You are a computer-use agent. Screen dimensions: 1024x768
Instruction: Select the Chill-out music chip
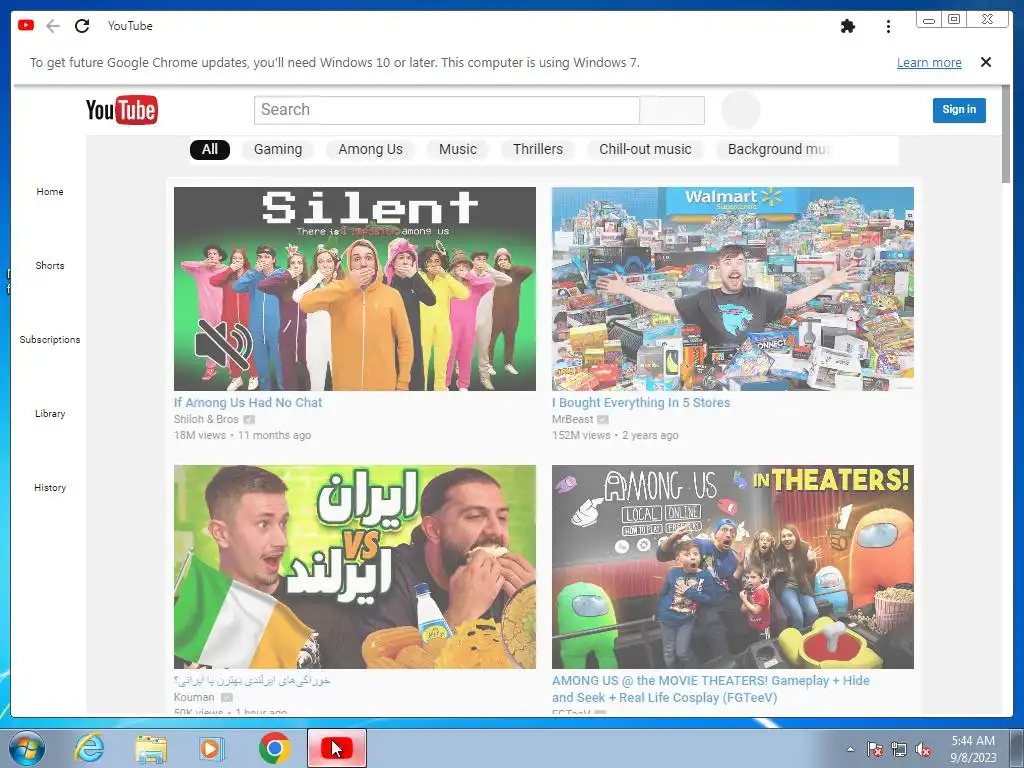(645, 150)
